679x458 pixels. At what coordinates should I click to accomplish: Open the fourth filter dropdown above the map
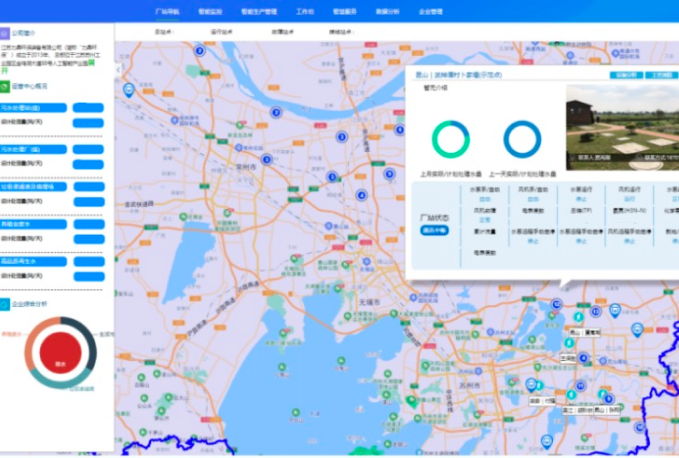pyautogui.click(x=341, y=32)
